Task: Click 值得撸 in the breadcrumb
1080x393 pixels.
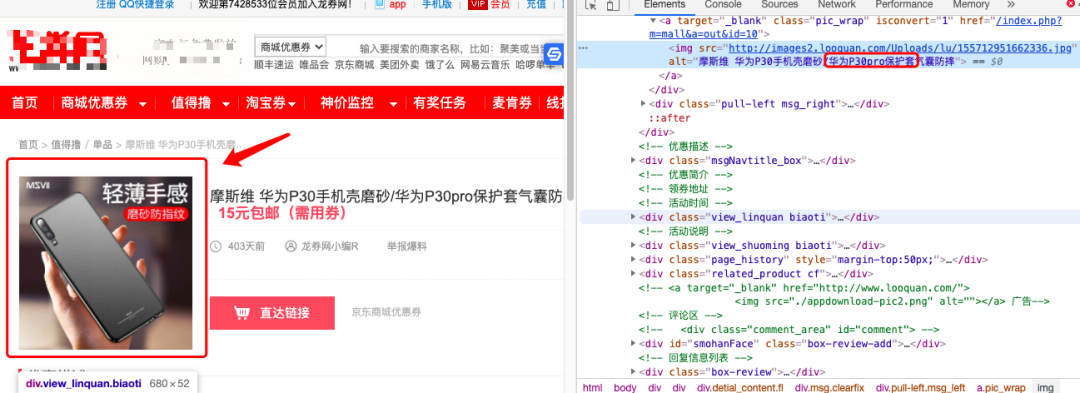Action: (65, 145)
